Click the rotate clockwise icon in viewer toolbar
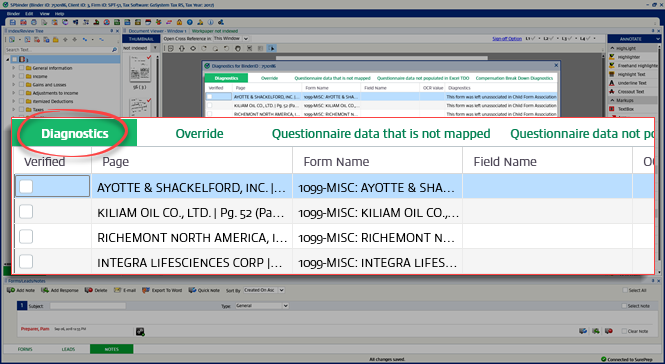 tap(204, 48)
